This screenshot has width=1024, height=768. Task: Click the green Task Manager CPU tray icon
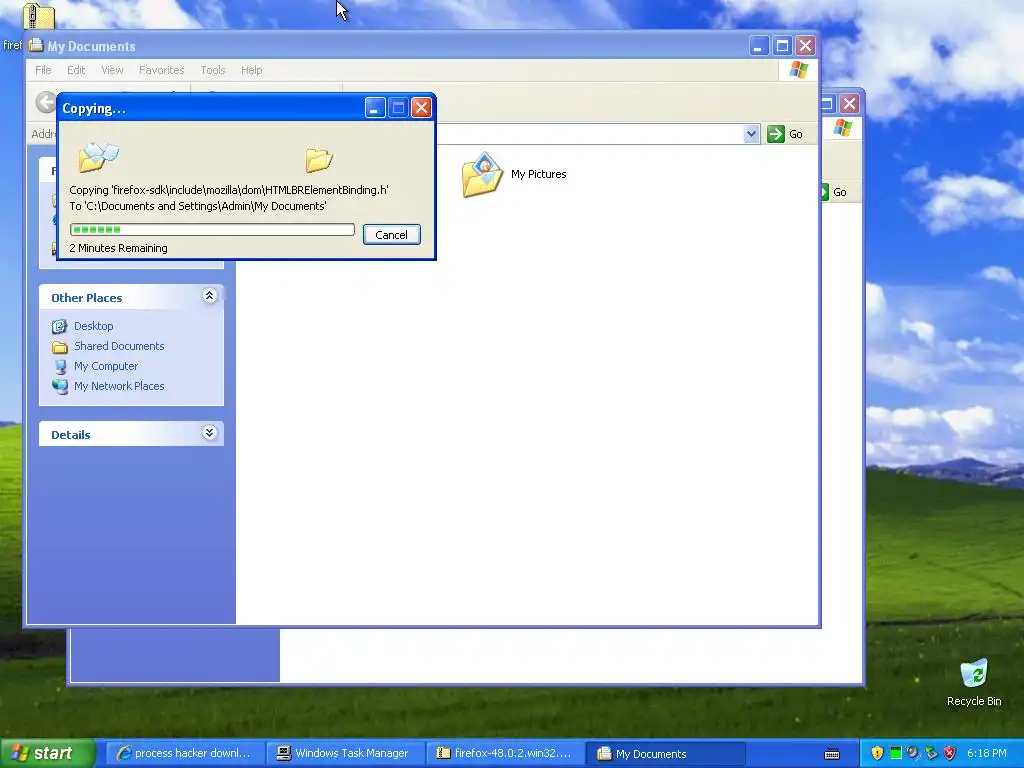tap(895, 753)
